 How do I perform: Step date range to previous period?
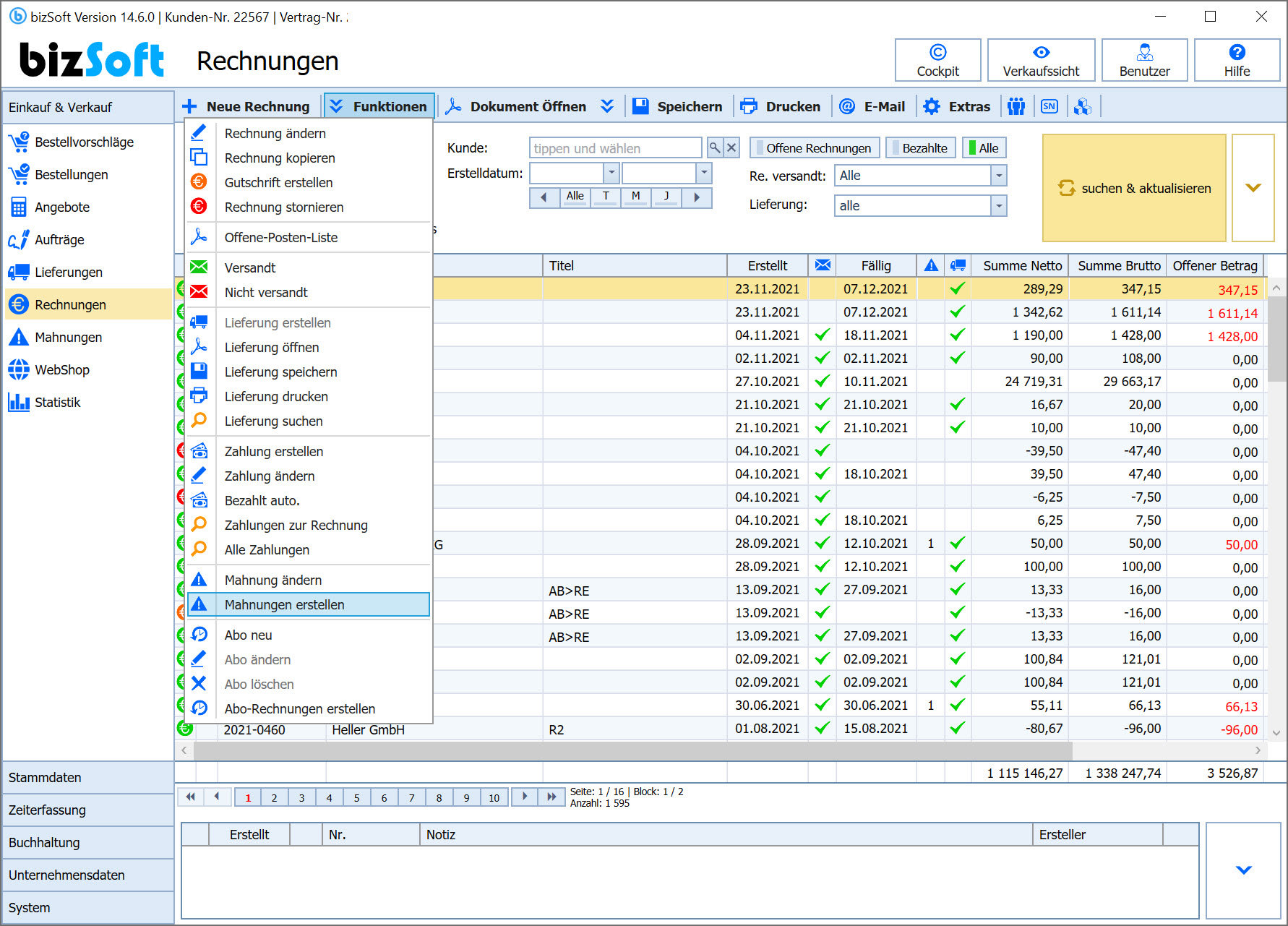(544, 197)
